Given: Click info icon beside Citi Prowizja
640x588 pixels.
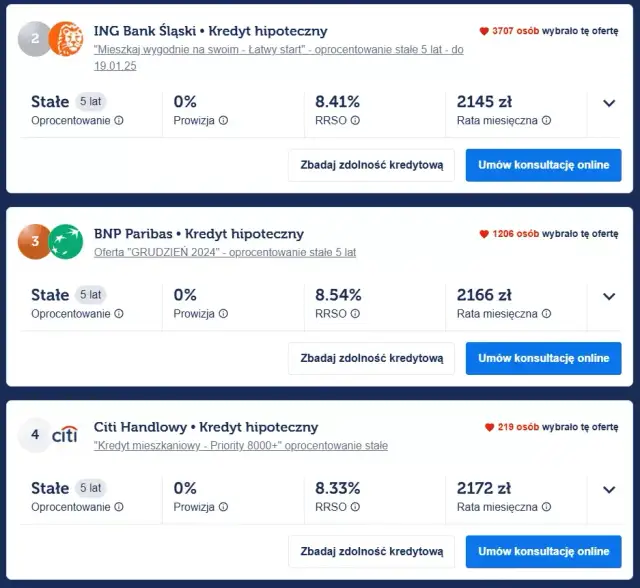Looking at the screenshot, I should tap(223, 507).
